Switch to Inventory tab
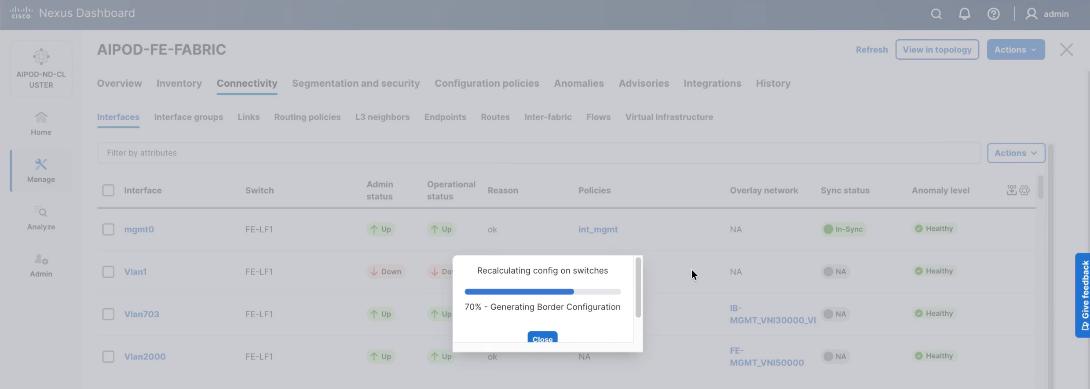The image size is (1090, 389). 179,83
